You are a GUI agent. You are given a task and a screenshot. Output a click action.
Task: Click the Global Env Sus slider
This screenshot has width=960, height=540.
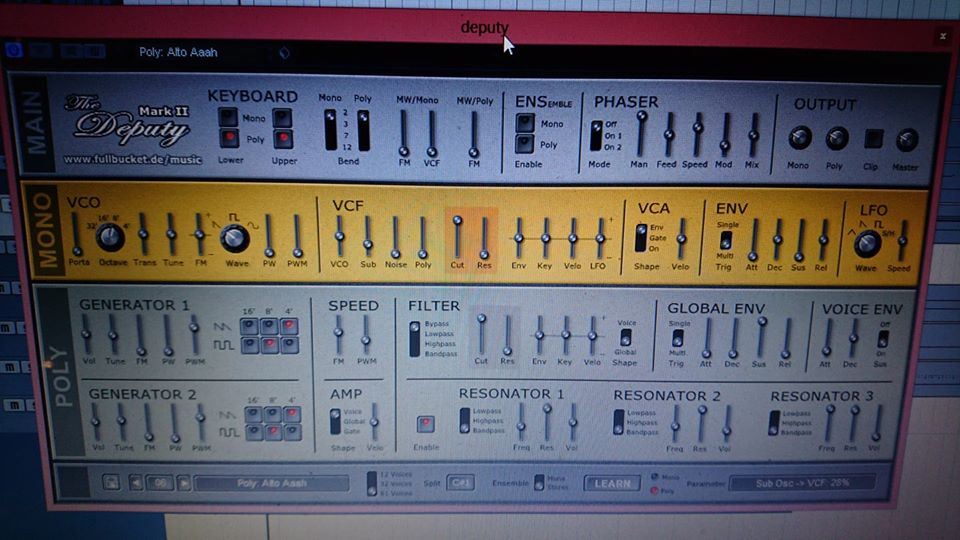pyautogui.click(x=760, y=339)
